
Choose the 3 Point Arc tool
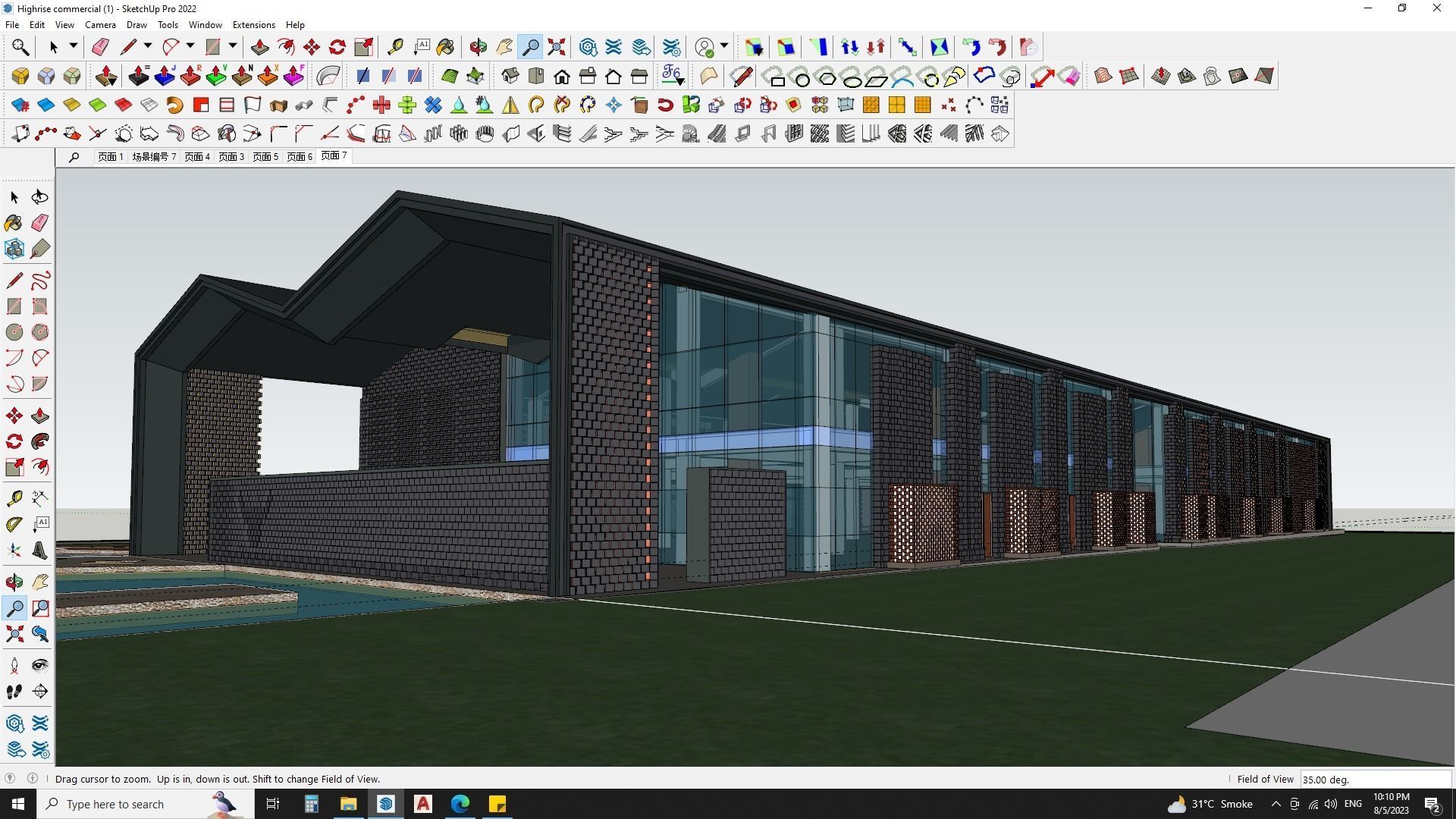14,384
